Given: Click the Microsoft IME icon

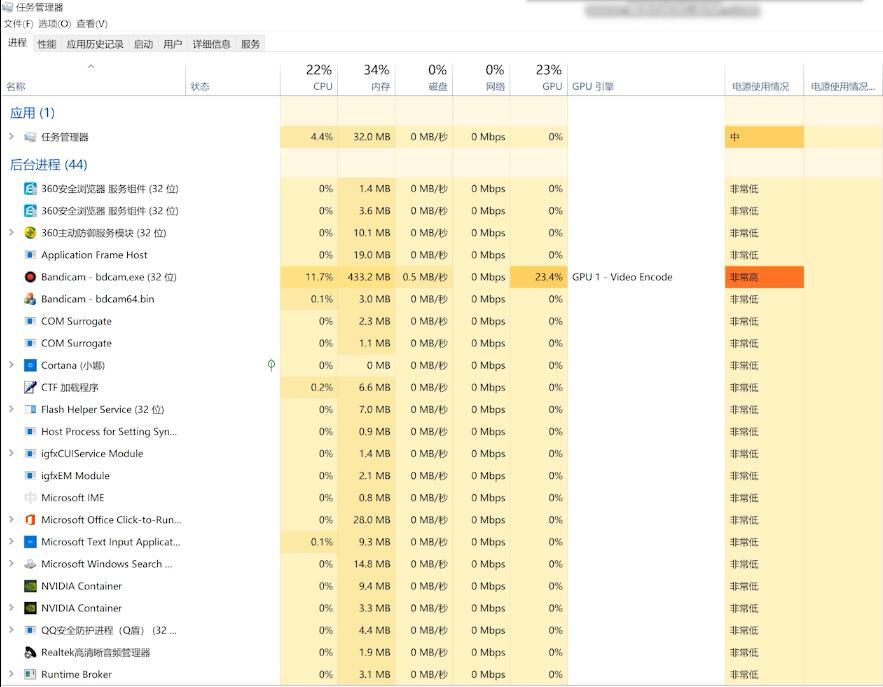Looking at the screenshot, I should (x=30, y=498).
